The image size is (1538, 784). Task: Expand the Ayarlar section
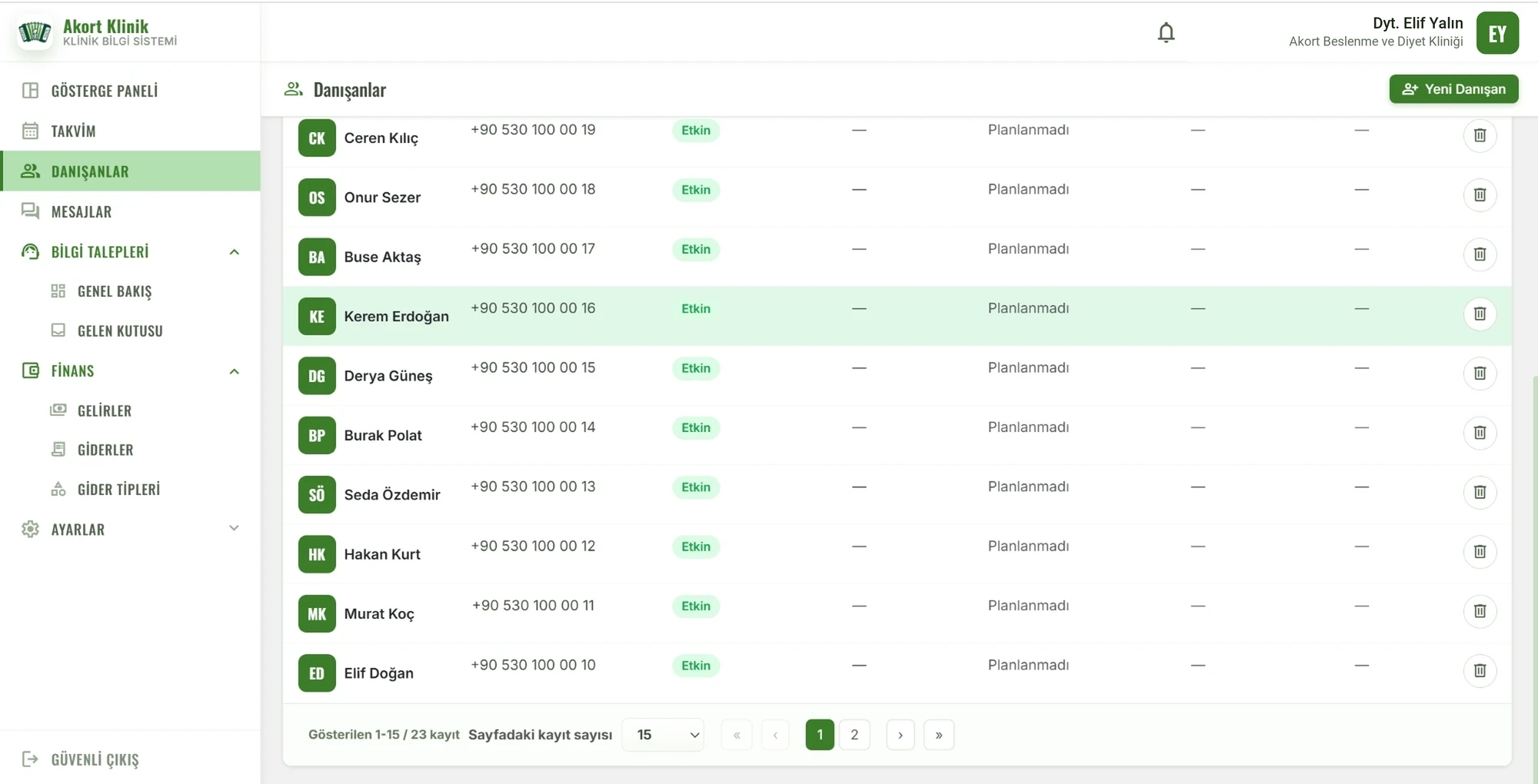(x=235, y=529)
